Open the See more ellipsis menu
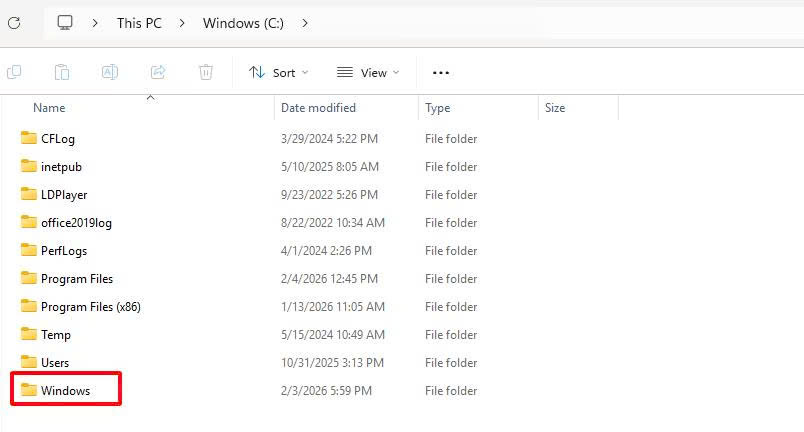The height and width of the screenshot is (432, 804). tap(441, 72)
